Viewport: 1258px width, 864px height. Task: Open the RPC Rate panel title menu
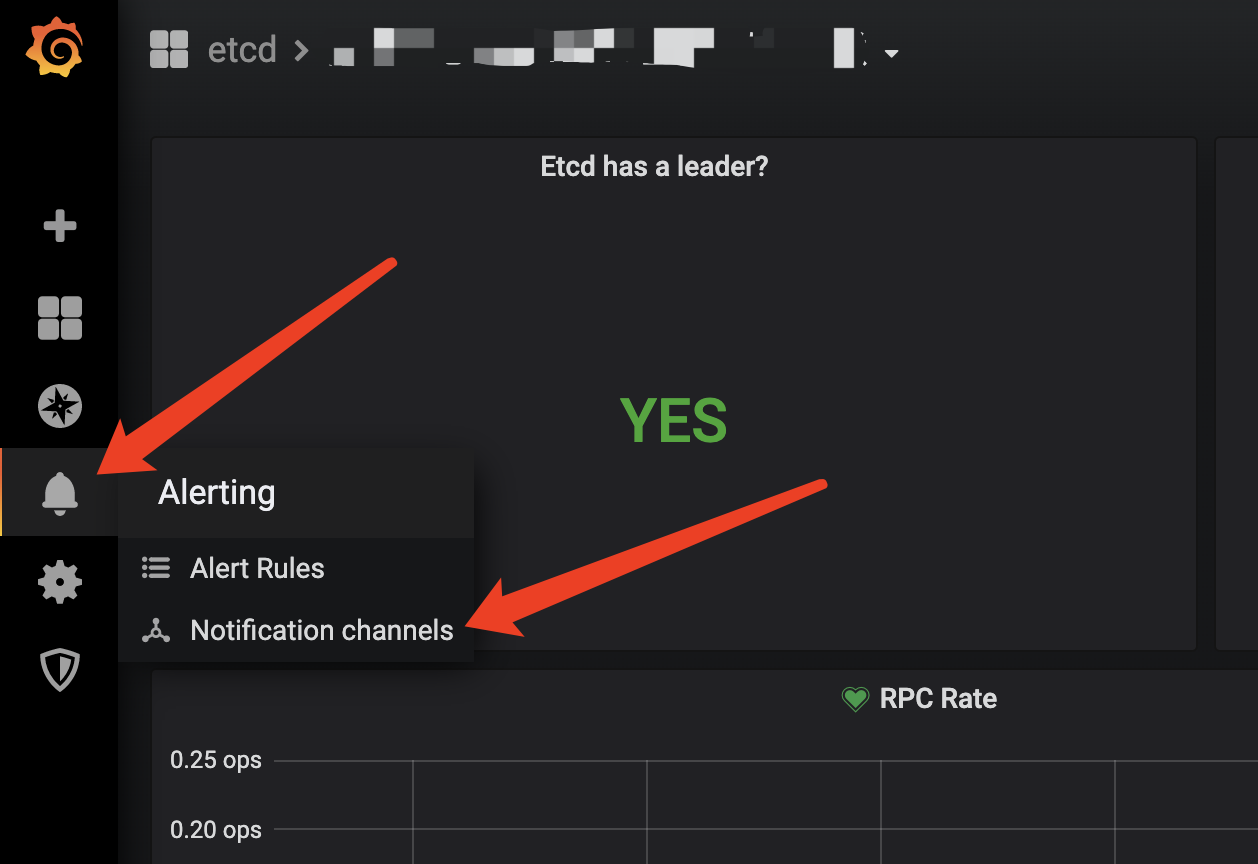point(938,698)
